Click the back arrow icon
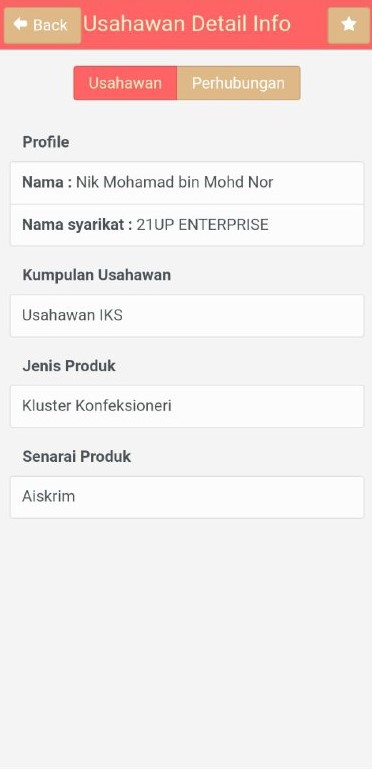The width and height of the screenshot is (372, 769). 20,24
